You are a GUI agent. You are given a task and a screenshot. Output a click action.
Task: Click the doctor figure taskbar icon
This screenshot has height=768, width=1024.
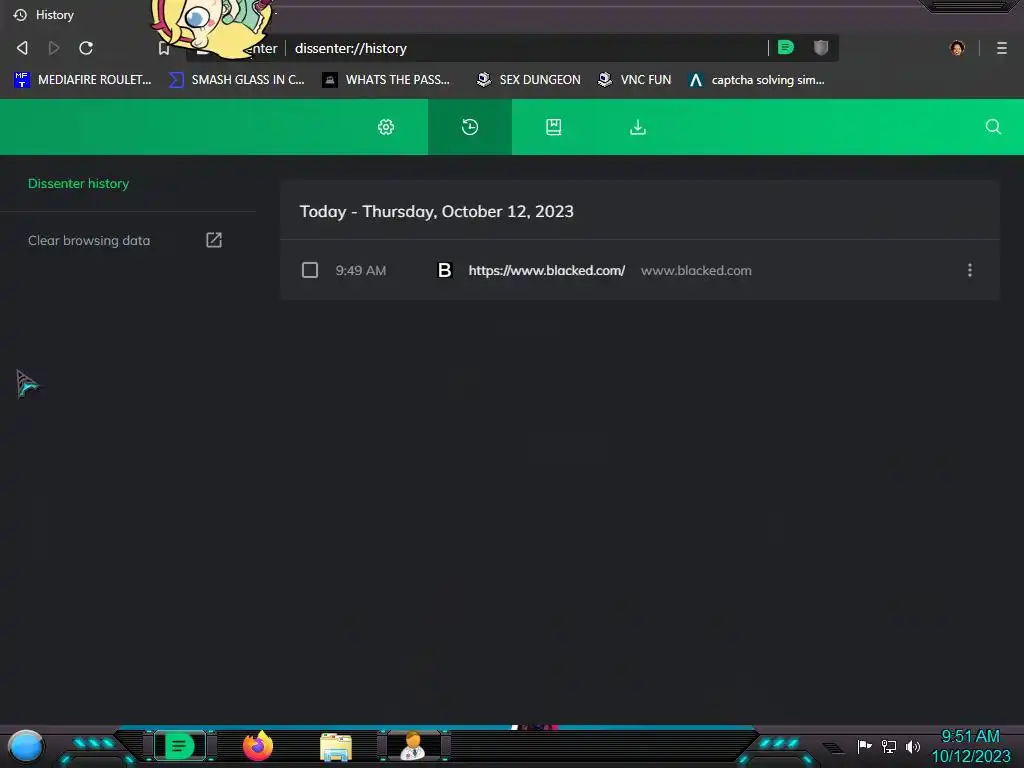[x=413, y=746]
